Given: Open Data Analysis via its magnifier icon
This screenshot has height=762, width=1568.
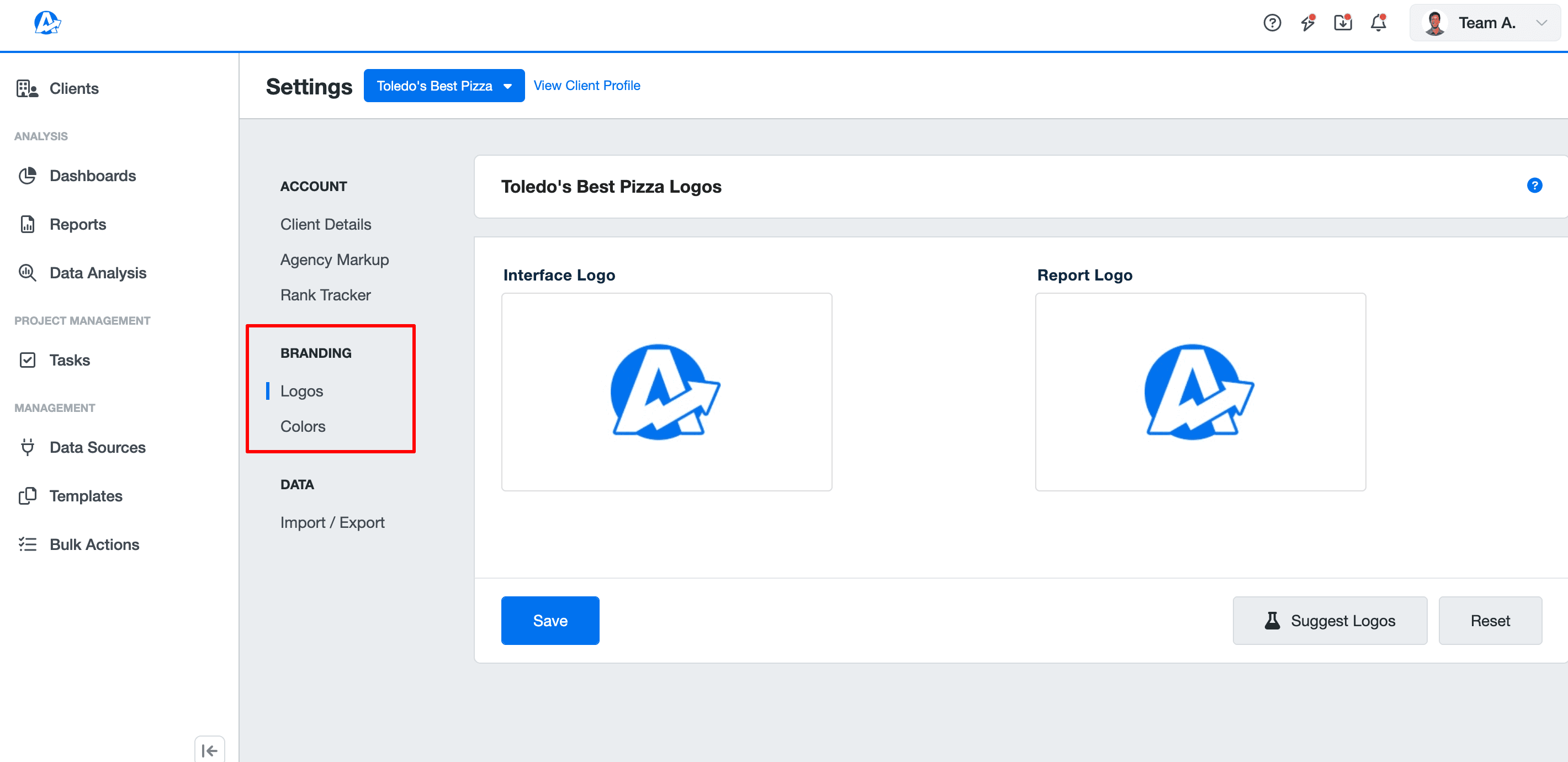Looking at the screenshot, I should coord(28,273).
